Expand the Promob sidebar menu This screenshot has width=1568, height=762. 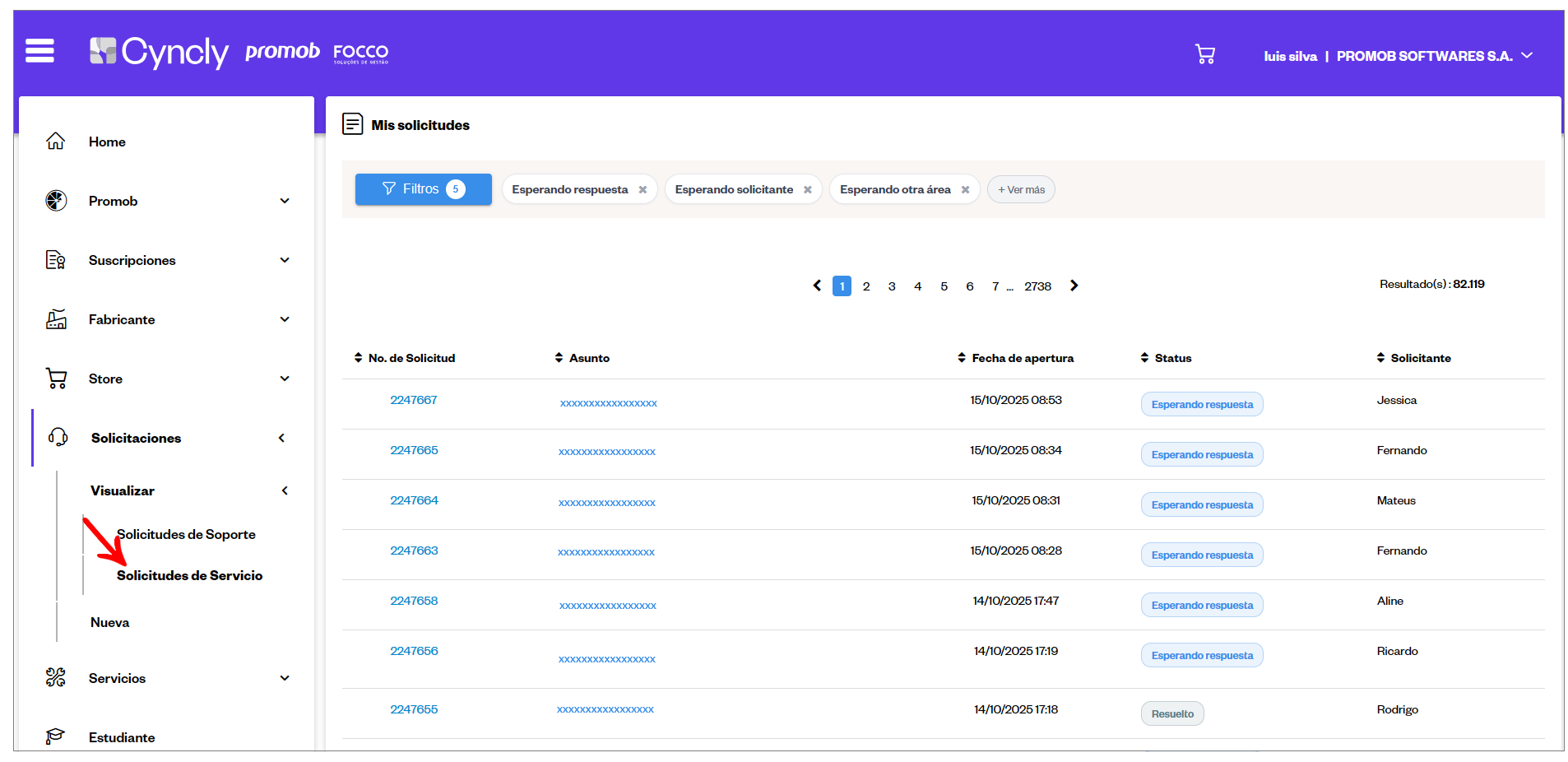285,201
